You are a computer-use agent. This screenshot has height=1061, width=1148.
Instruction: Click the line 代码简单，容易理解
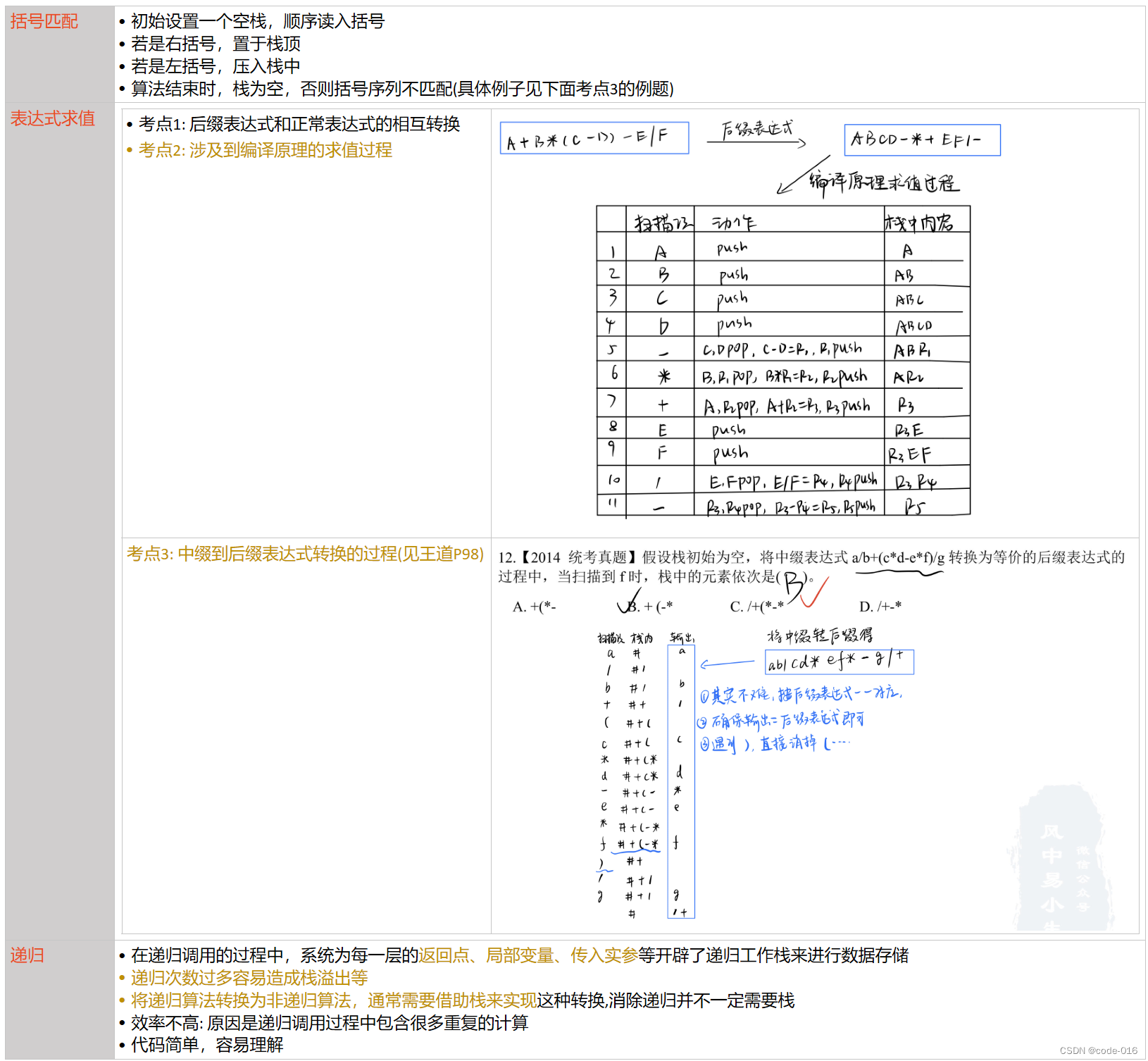click(x=207, y=1045)
